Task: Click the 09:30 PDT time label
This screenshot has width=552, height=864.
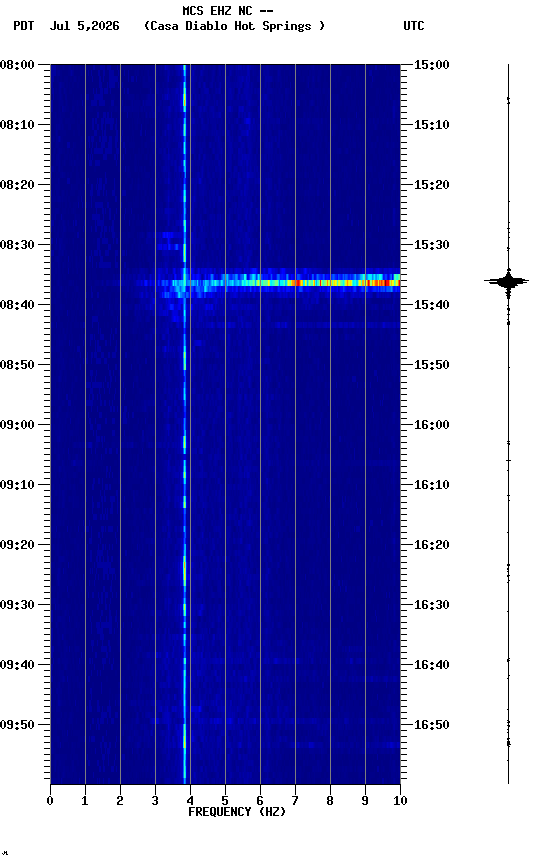Action: tap(17, 605)
